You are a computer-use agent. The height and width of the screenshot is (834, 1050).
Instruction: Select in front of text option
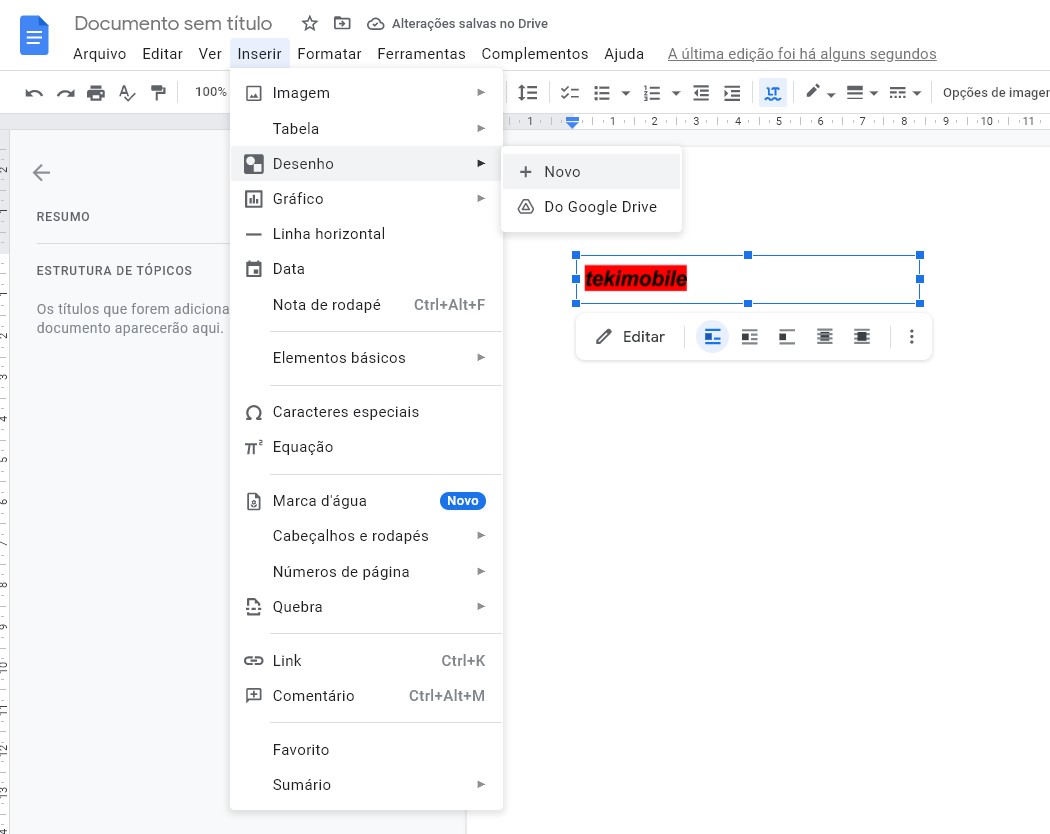[862, 336]
